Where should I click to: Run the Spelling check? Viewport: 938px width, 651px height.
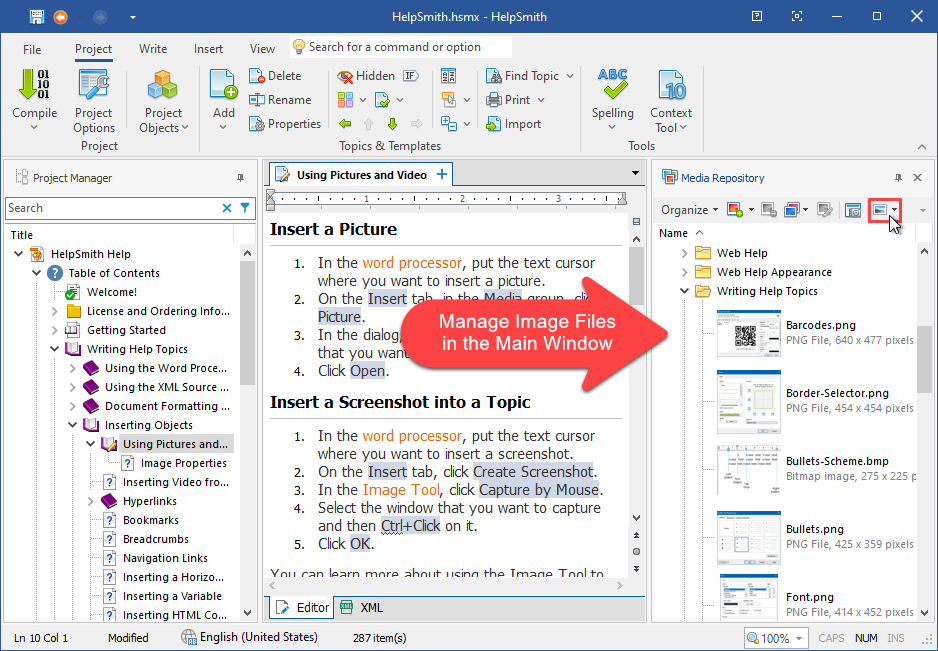click(x=613, y=99)
